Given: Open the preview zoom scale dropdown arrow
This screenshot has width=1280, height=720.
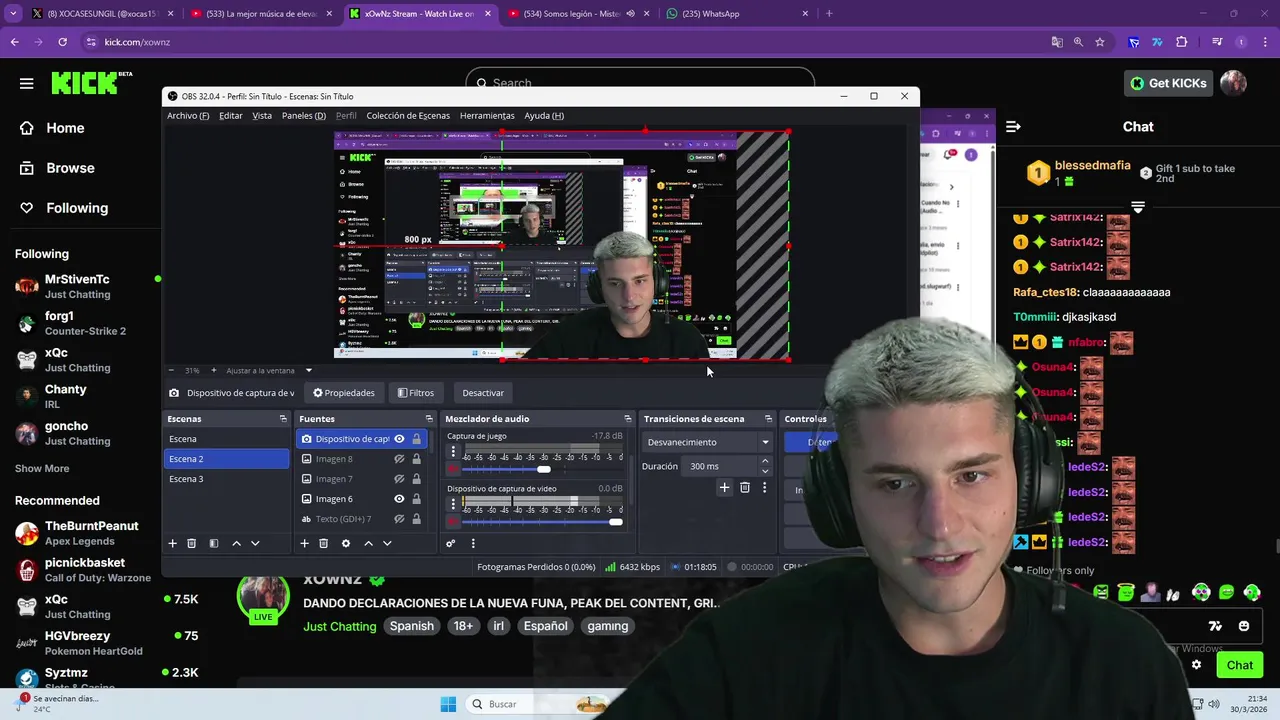Looking at the screenshot, I should 308,371.
